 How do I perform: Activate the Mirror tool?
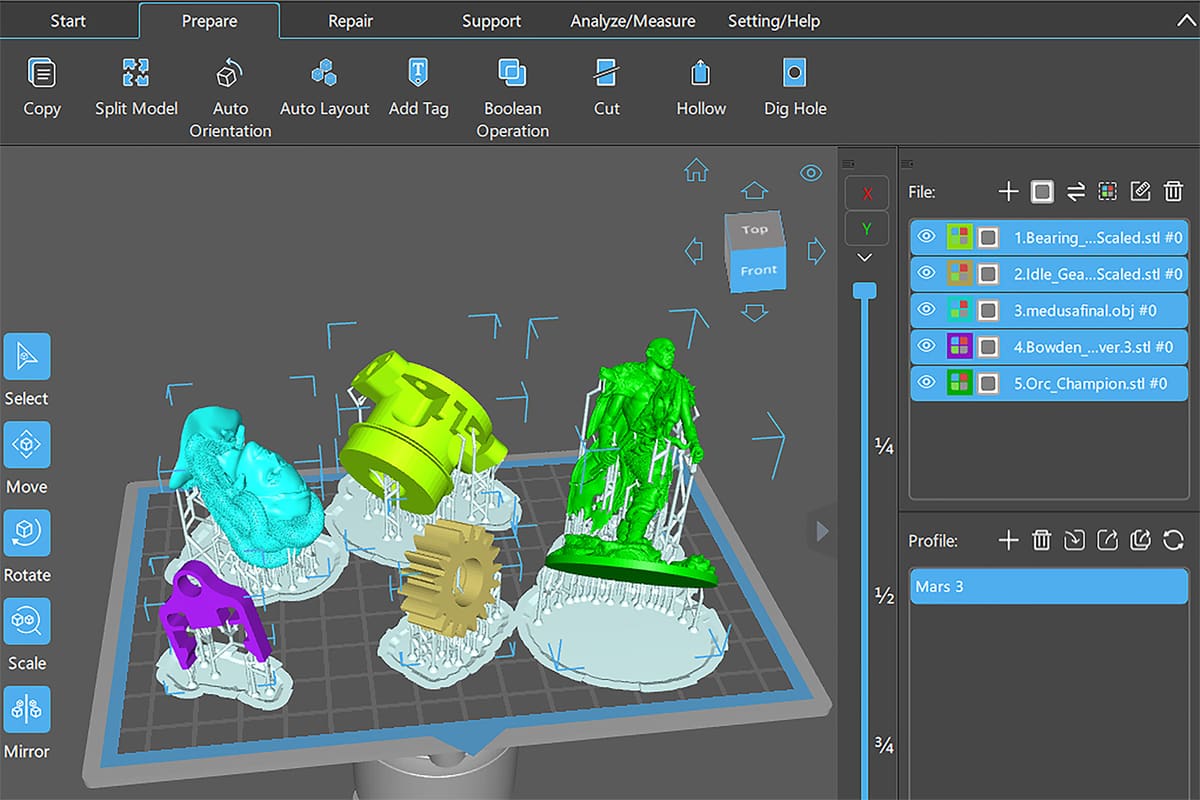27,710
